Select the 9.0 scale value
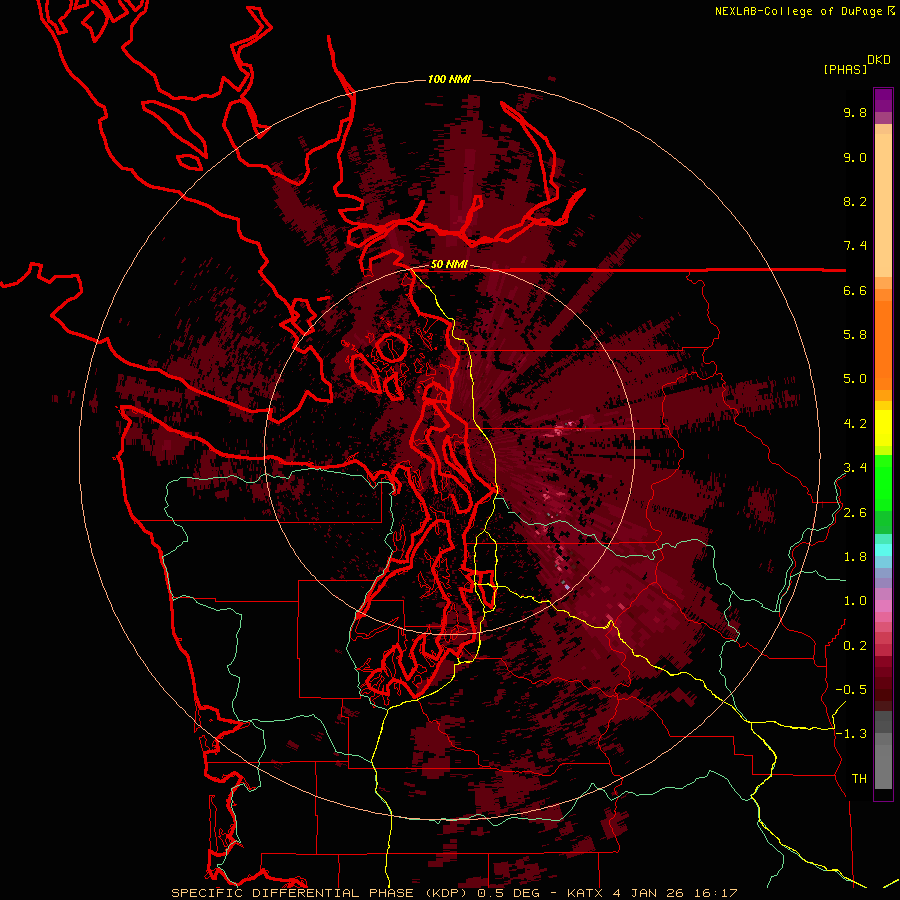The width and height of the screenshot is (900, 900). coord(855,157)
